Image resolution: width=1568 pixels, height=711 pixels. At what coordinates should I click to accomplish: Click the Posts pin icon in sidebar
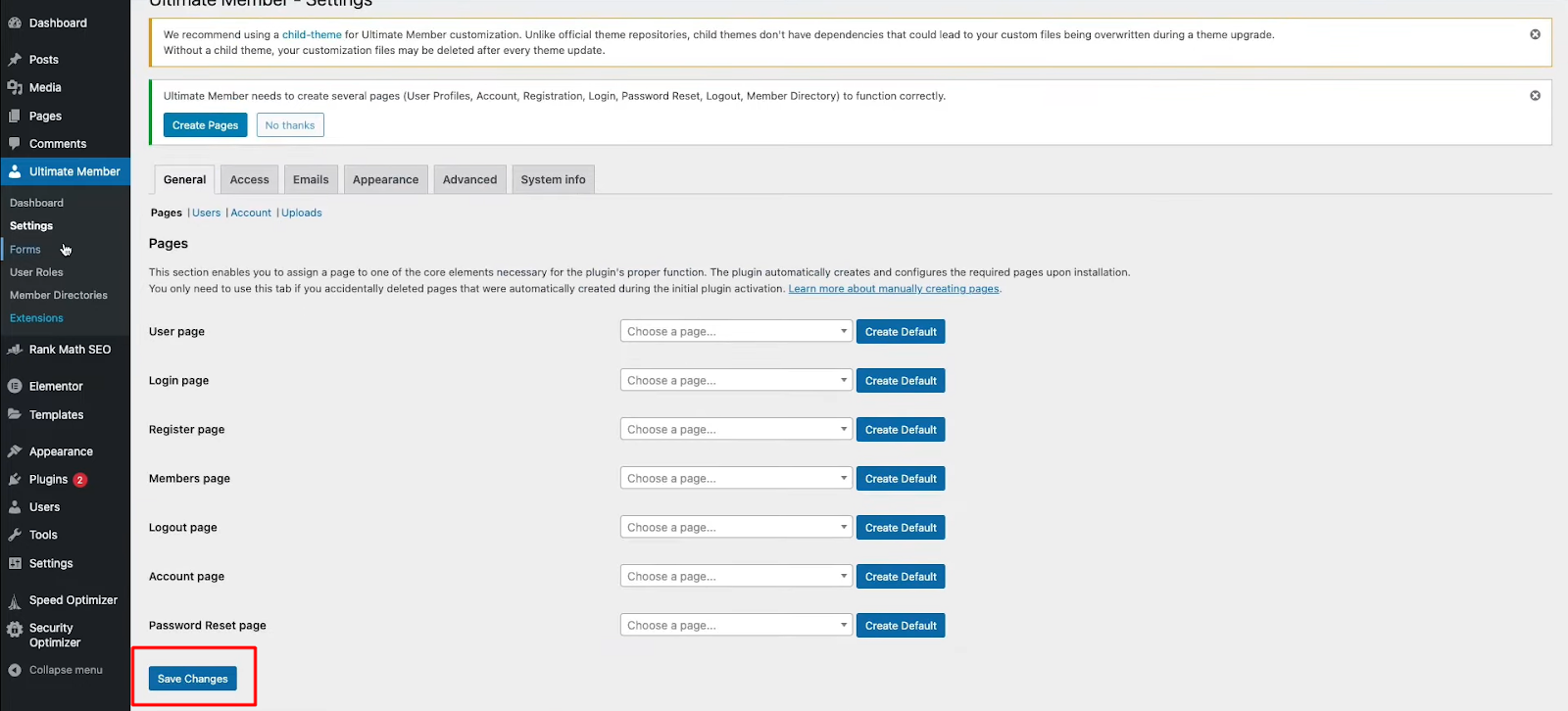coord(15,60)
